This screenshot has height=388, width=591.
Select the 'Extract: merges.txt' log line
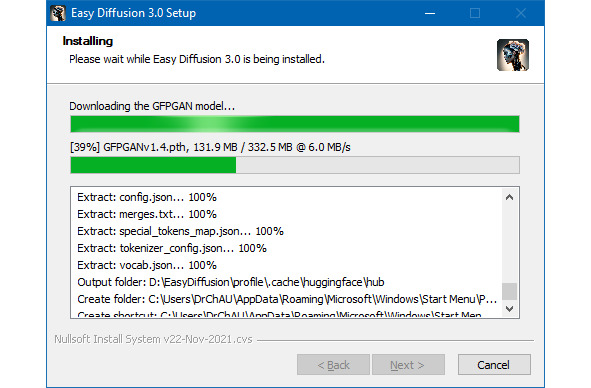(x=147, y=214)
